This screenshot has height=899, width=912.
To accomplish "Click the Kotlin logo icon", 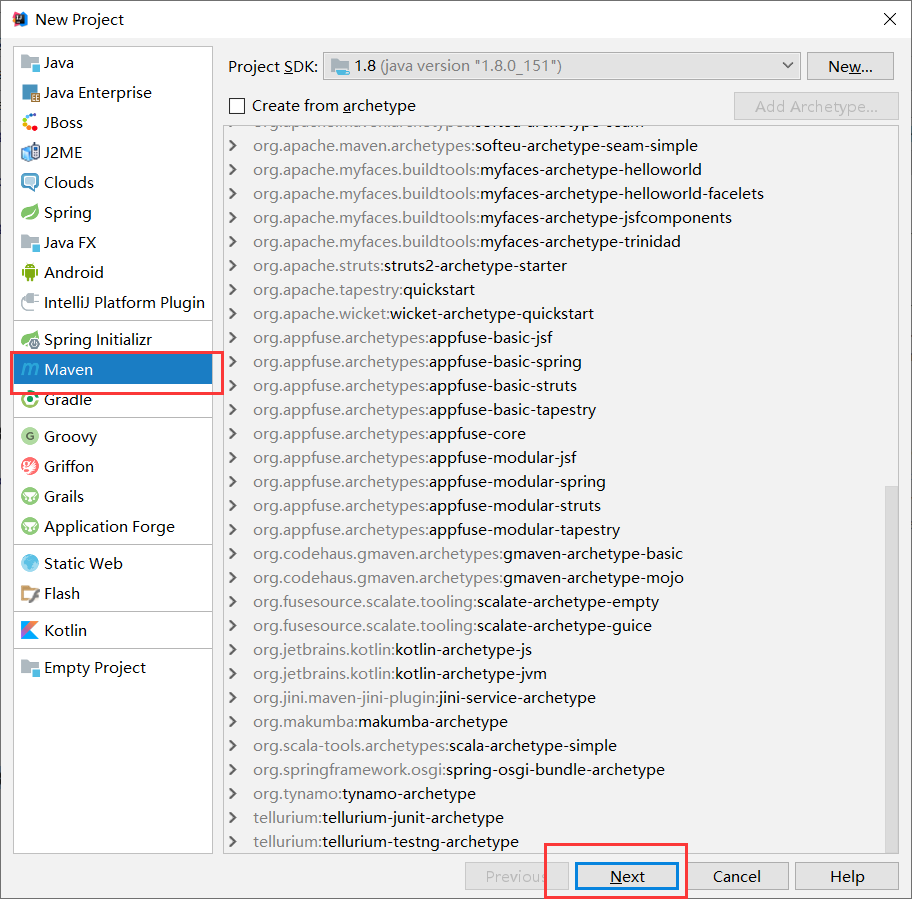I will coord(30,630).
